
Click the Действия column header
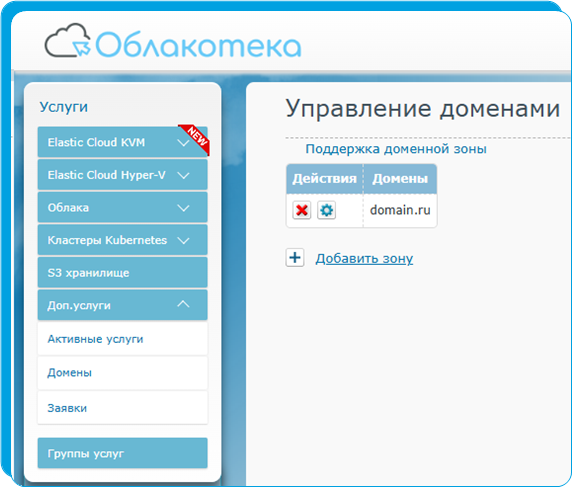pyautogui.click(x=324, y=179)
